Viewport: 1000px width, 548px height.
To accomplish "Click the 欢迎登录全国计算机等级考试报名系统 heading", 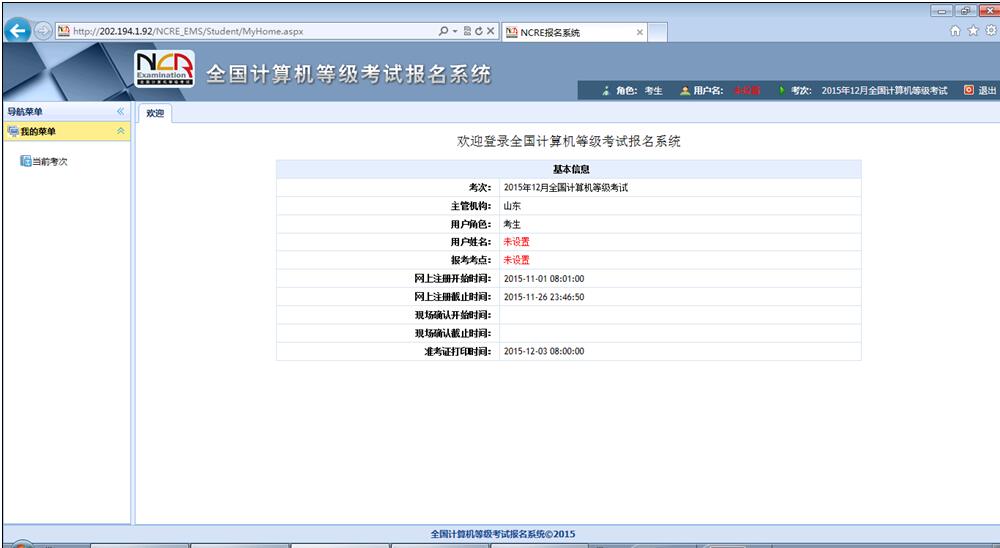I will pos(569,141).
